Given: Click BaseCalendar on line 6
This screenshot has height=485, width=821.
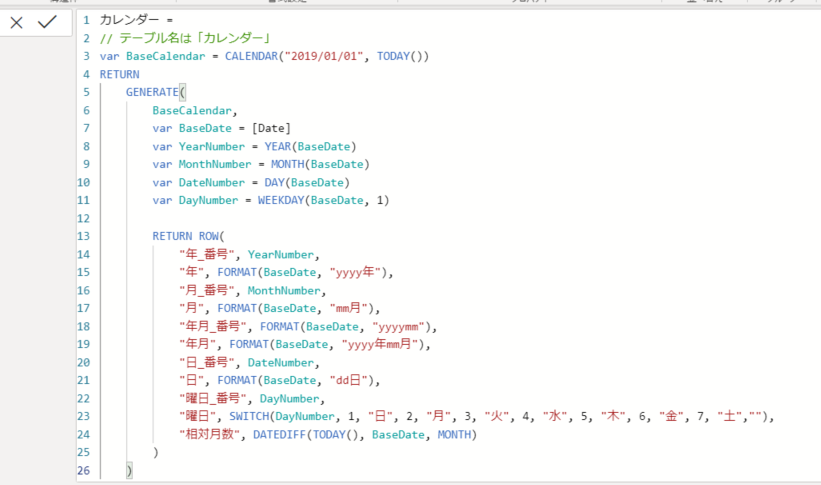Looking at the screenshot, I should click(x=192, y=111).
